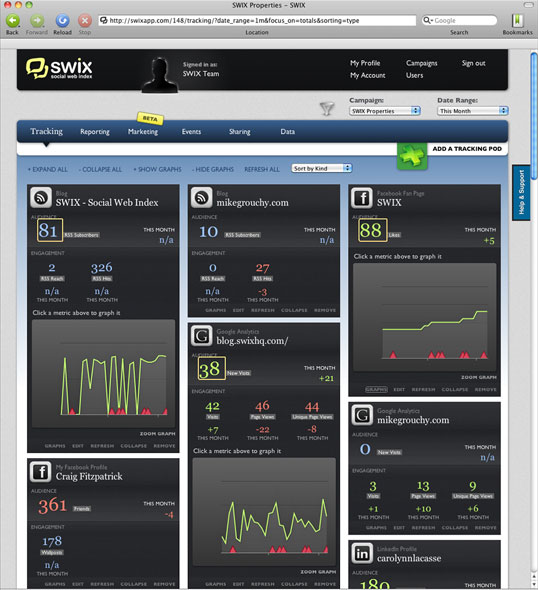The width and height of the screenshot is (538, 590).
Task: Click the user profile silhouette avatar
Action: pyautogui.click(x=160, y=75)
